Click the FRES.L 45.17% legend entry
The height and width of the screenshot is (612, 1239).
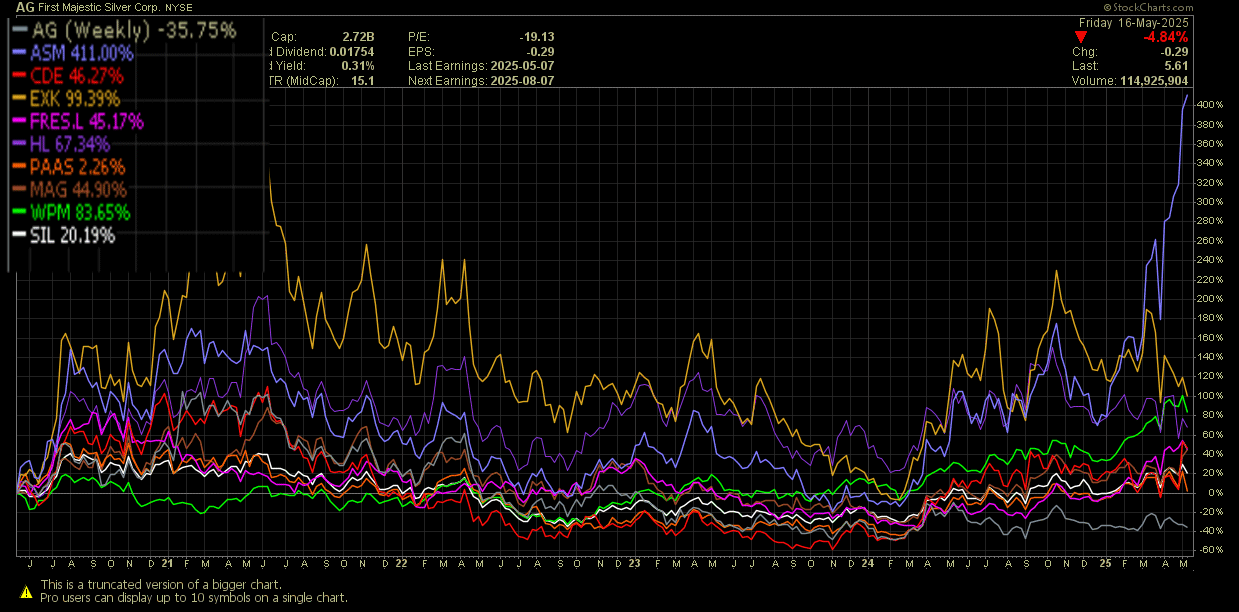86,122
